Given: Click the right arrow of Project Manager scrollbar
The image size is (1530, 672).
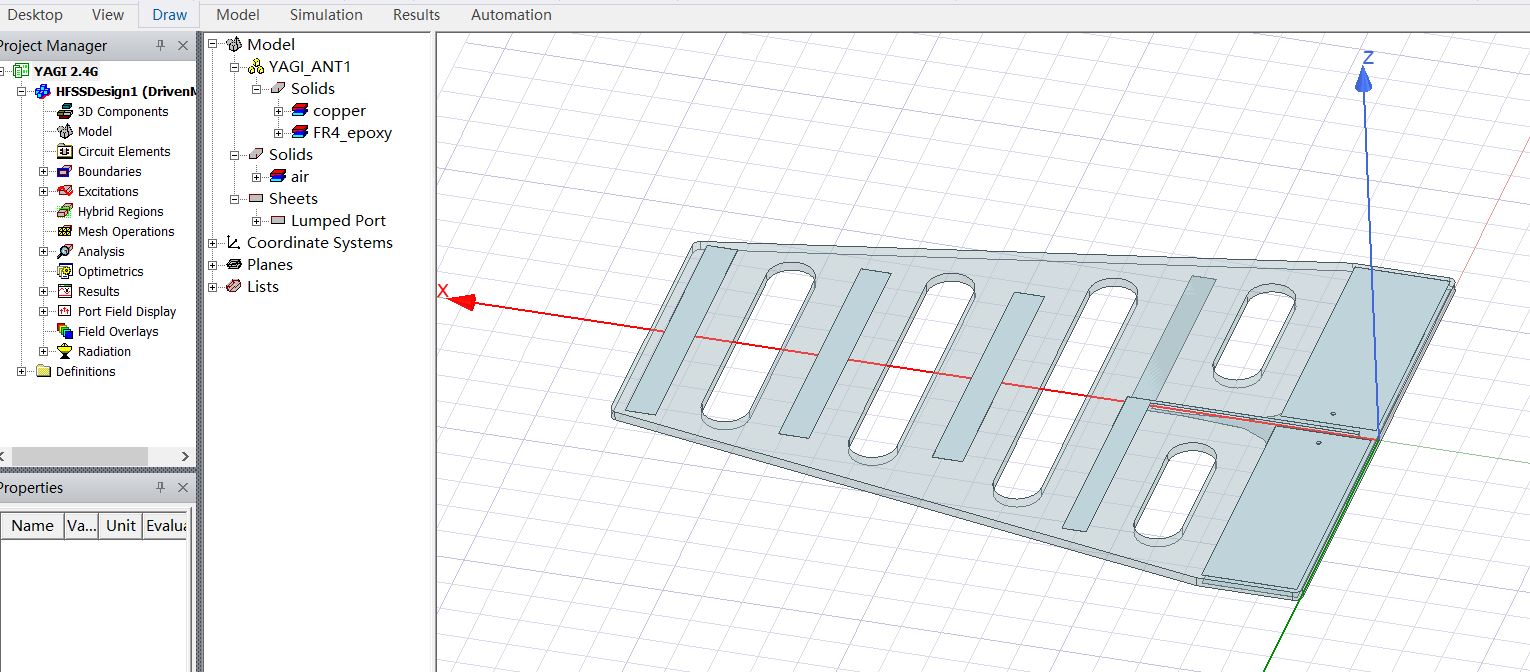Looking at the screenshot, I should pos(186,456).
